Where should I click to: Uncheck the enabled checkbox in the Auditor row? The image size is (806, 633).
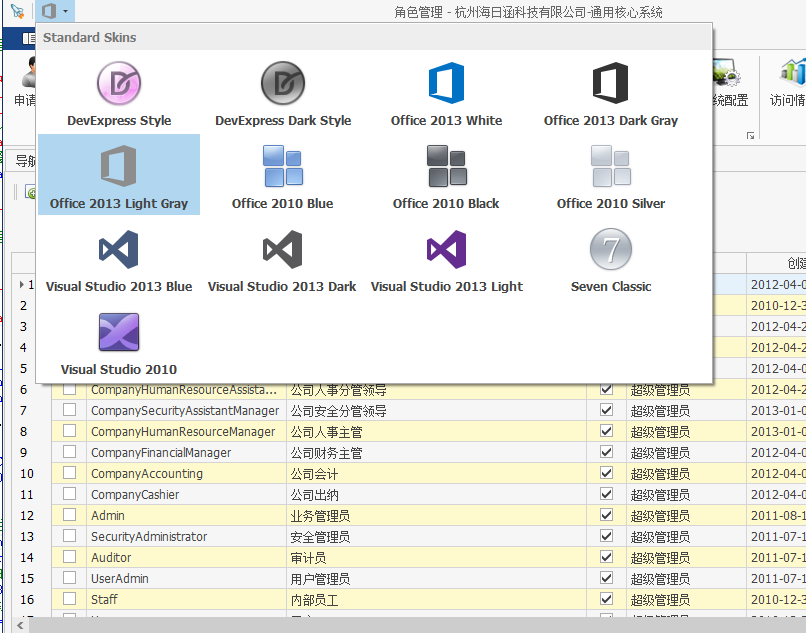[x=606, y=557]
